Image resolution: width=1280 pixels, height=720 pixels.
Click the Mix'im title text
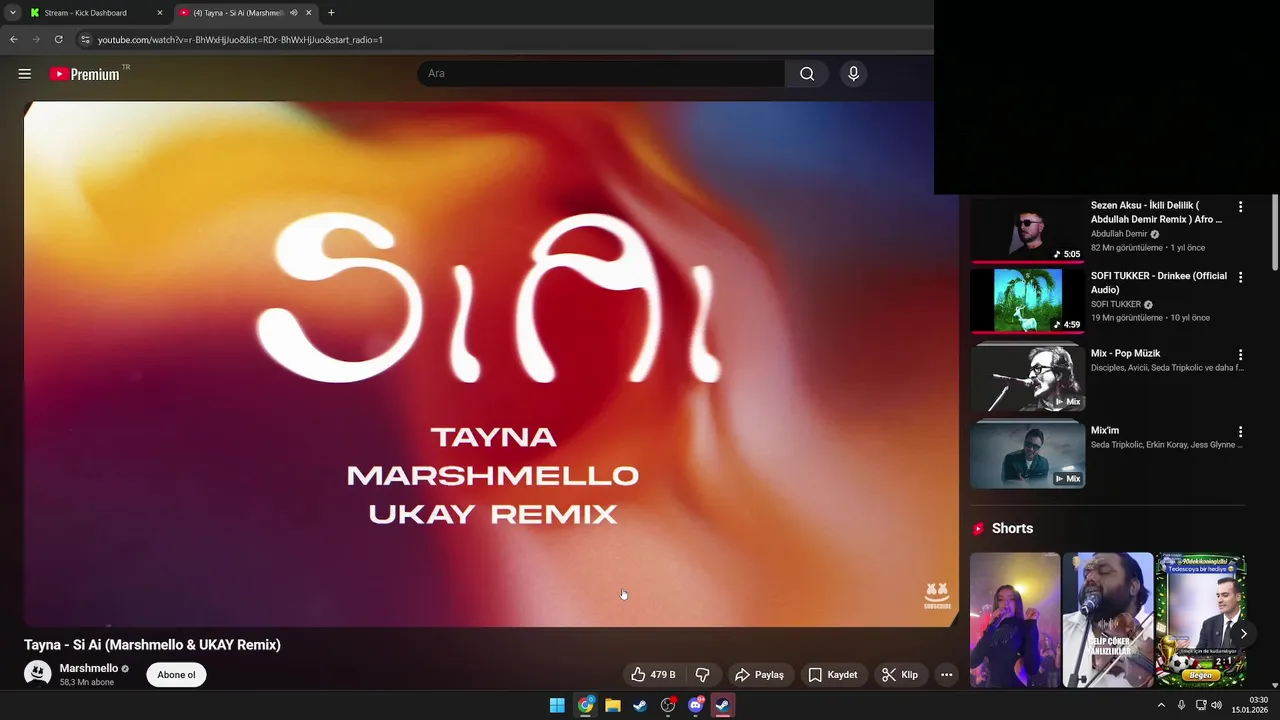coord(1105,431)
